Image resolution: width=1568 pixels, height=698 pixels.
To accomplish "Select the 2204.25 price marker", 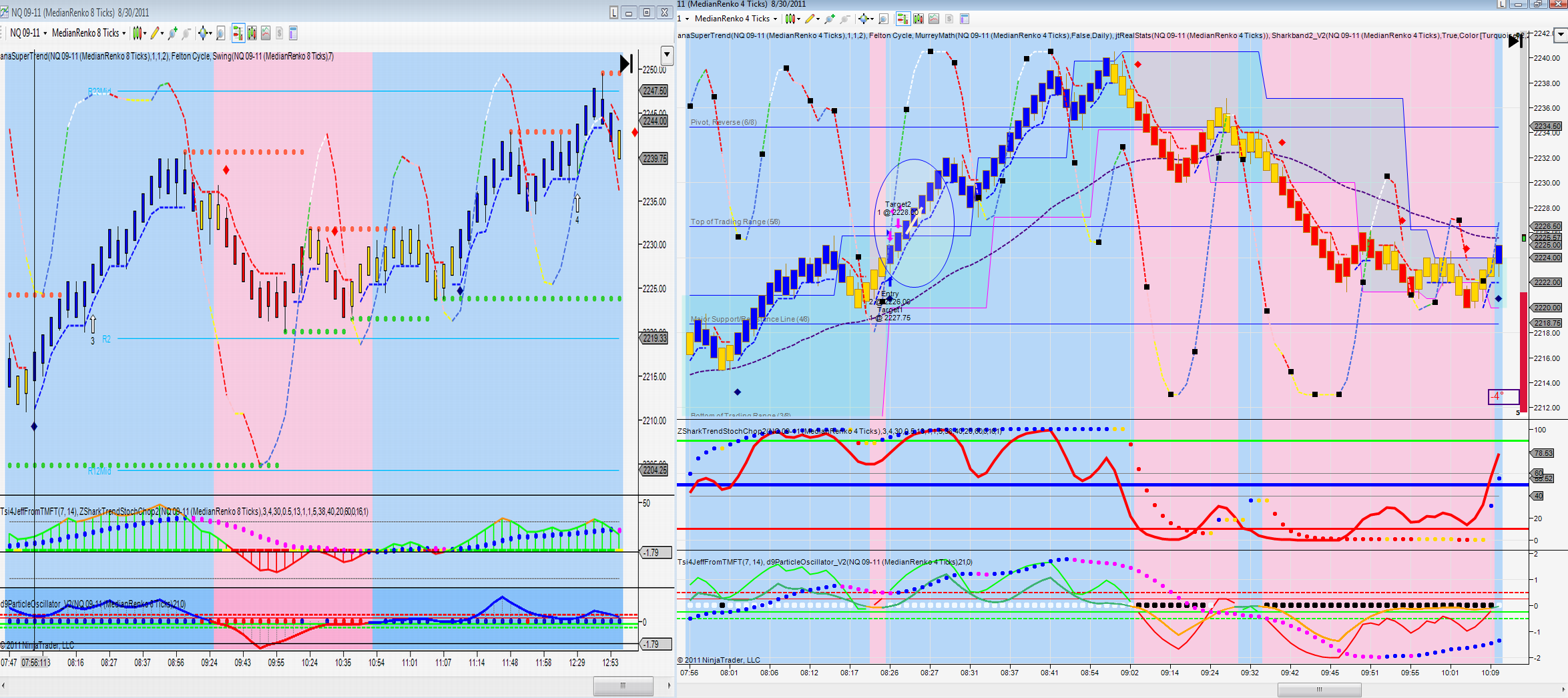I will 654,470.
